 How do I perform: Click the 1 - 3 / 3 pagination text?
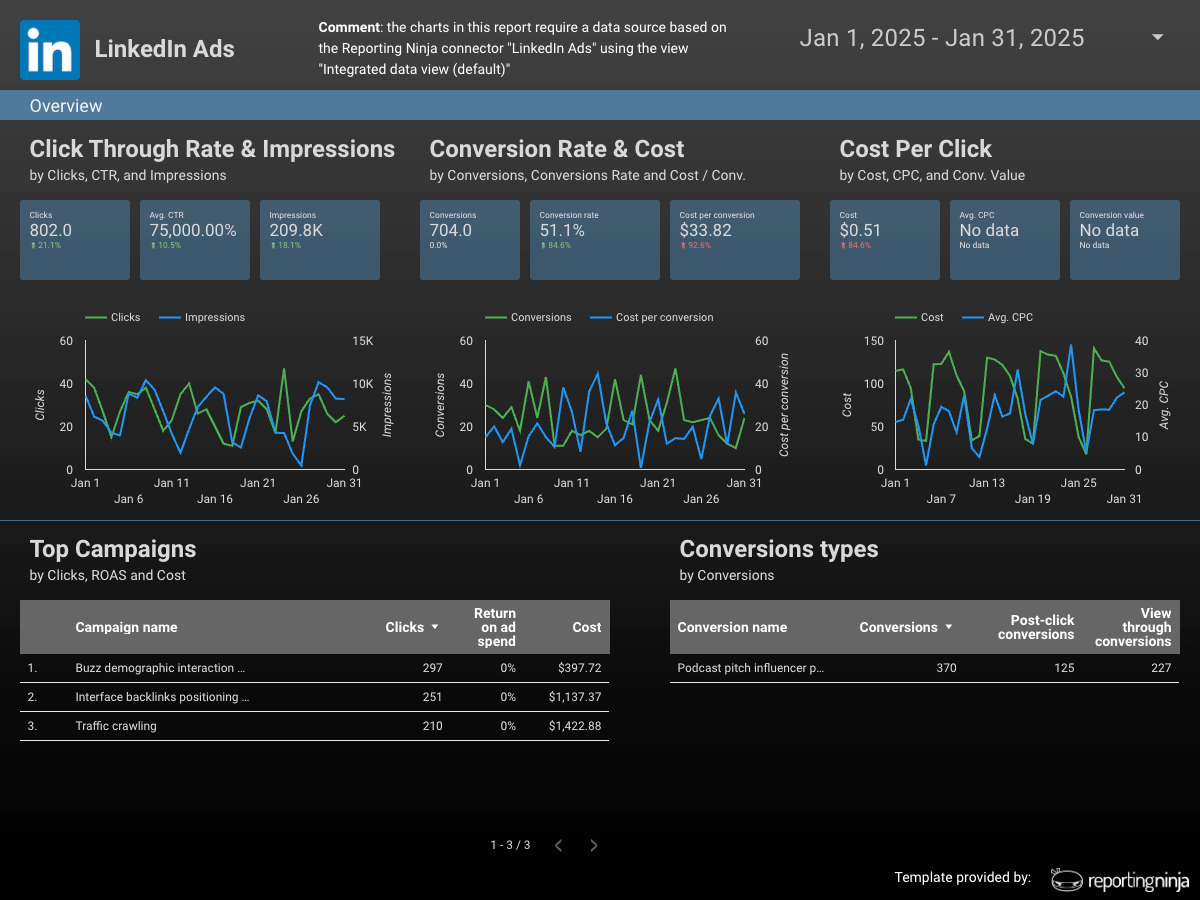[510, 845]
